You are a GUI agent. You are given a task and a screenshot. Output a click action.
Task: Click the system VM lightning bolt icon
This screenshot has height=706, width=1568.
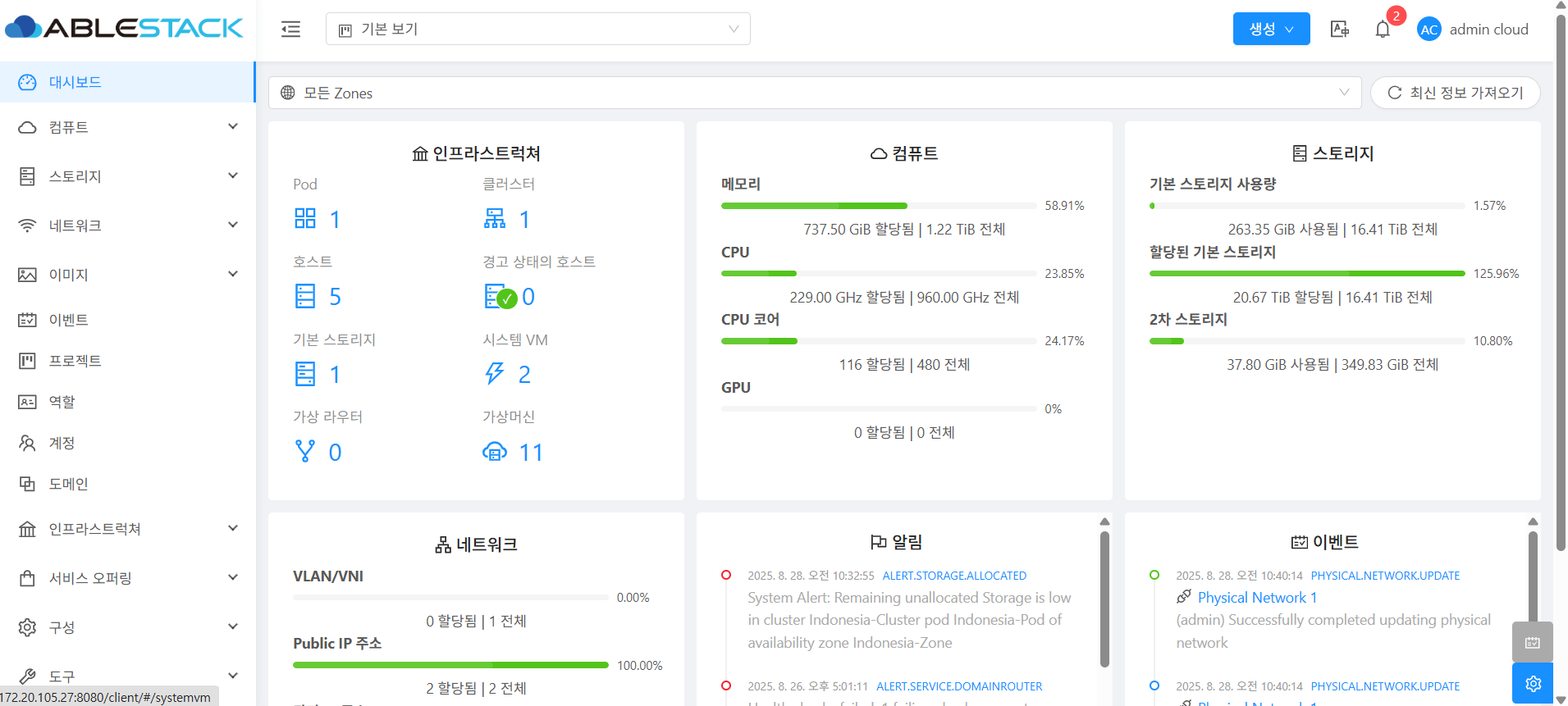494,374
